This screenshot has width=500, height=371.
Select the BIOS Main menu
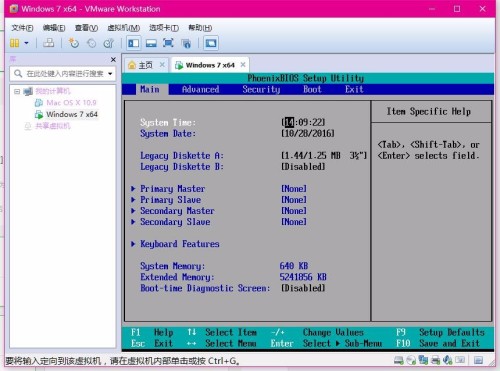(x=150, y=89)
